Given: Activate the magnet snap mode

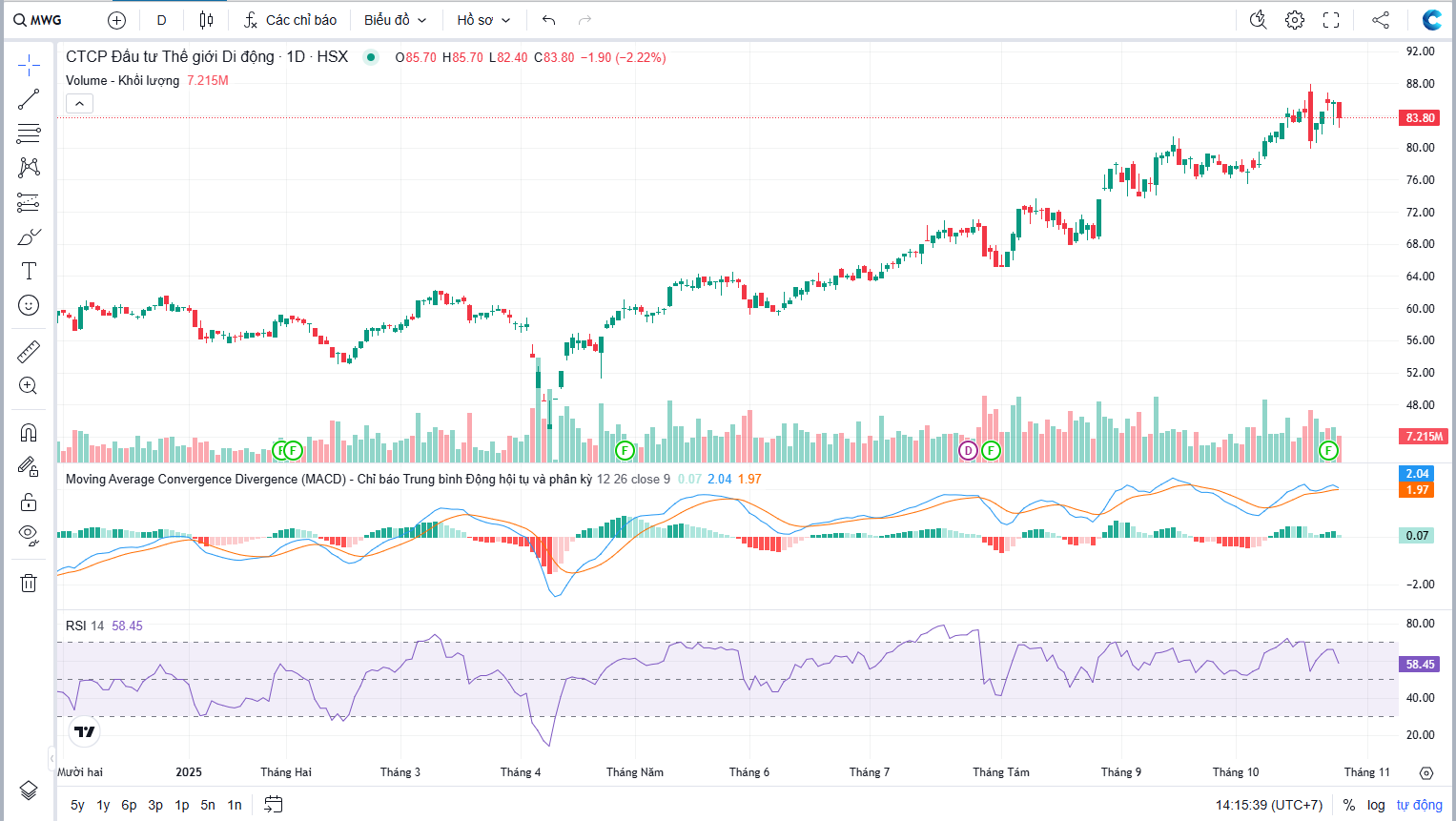Looking at the screenshot, I should coord(29,433).
